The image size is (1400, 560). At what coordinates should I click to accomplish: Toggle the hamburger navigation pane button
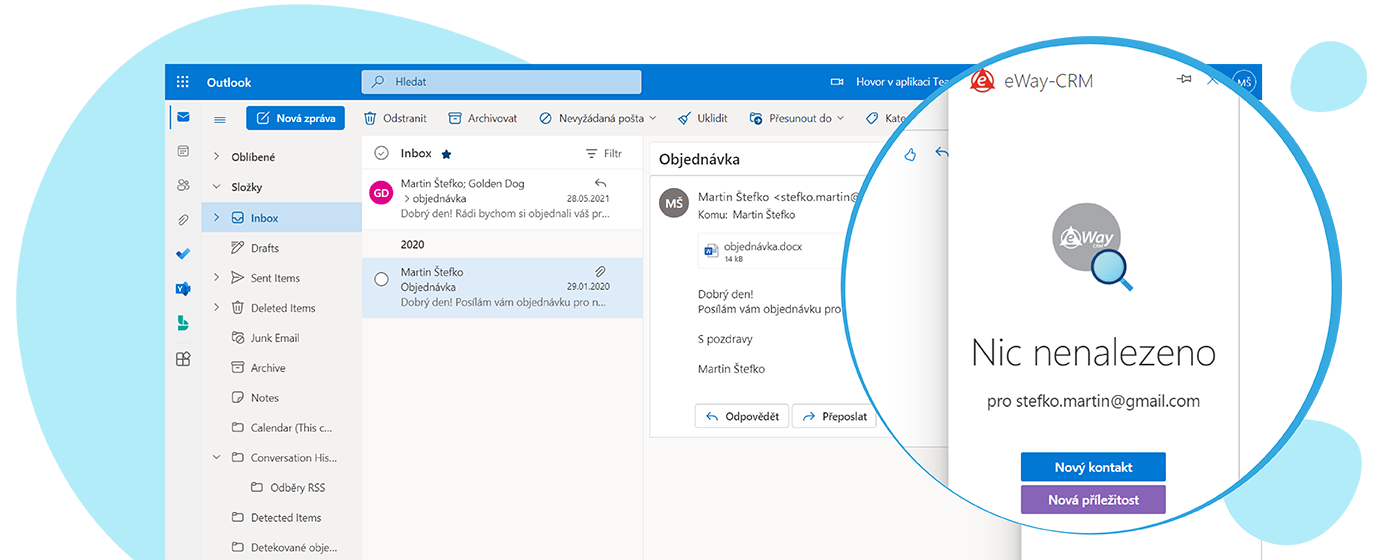220,119
